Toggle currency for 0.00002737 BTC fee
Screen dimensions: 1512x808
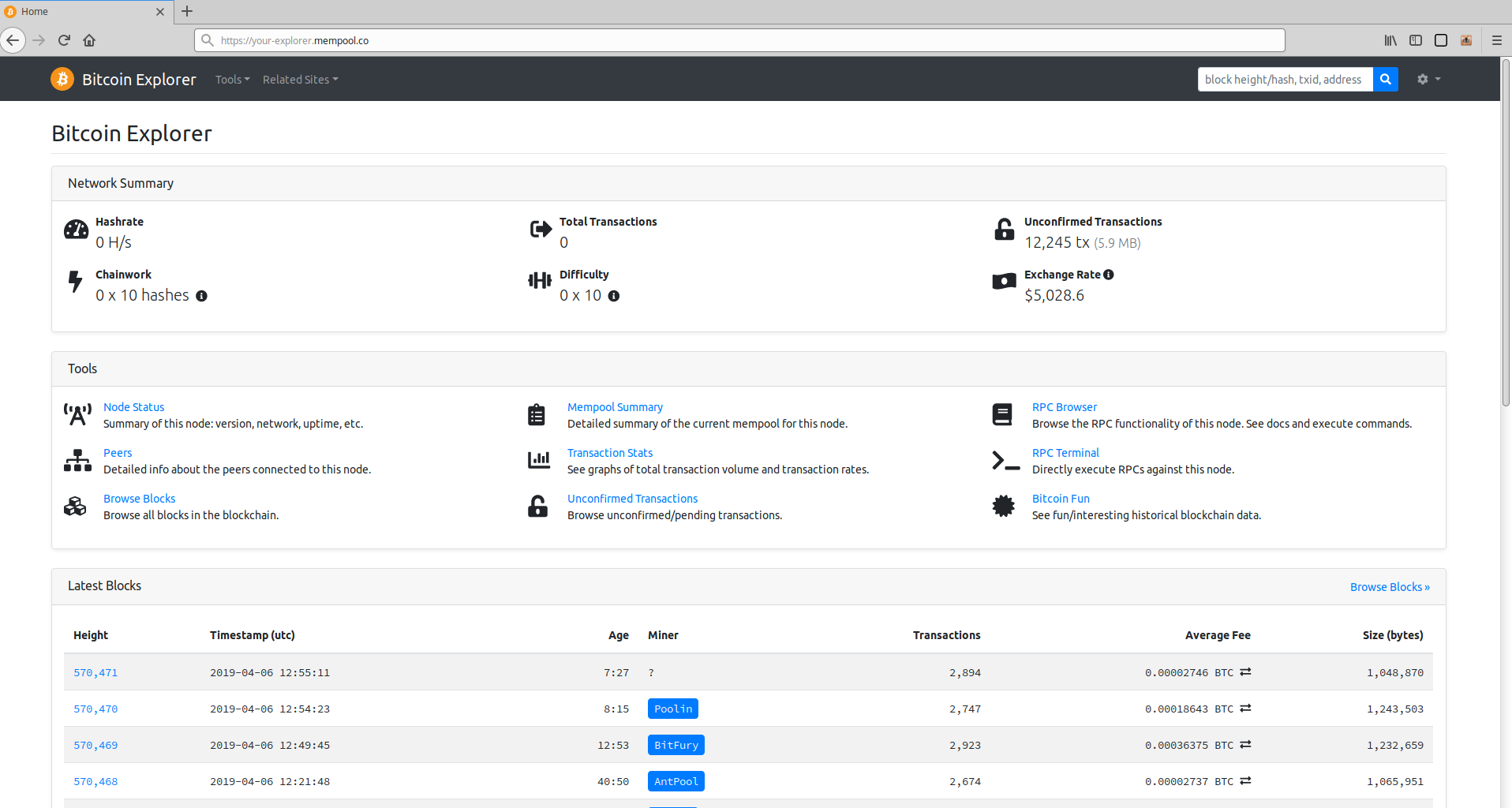click(1245, 781)
